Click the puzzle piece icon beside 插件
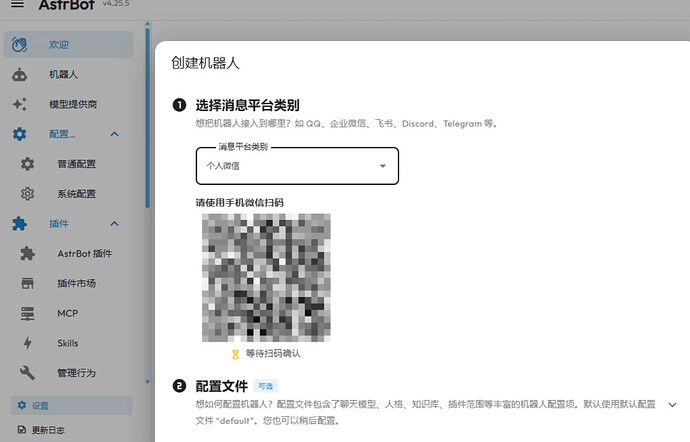Viewport: 690px width, 442px height. [x=19, y=224]
